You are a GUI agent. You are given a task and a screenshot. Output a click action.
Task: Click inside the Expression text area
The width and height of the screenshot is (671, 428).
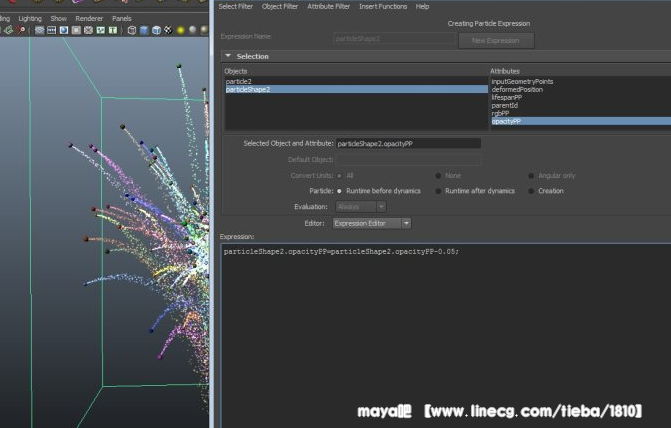(445, 334)
